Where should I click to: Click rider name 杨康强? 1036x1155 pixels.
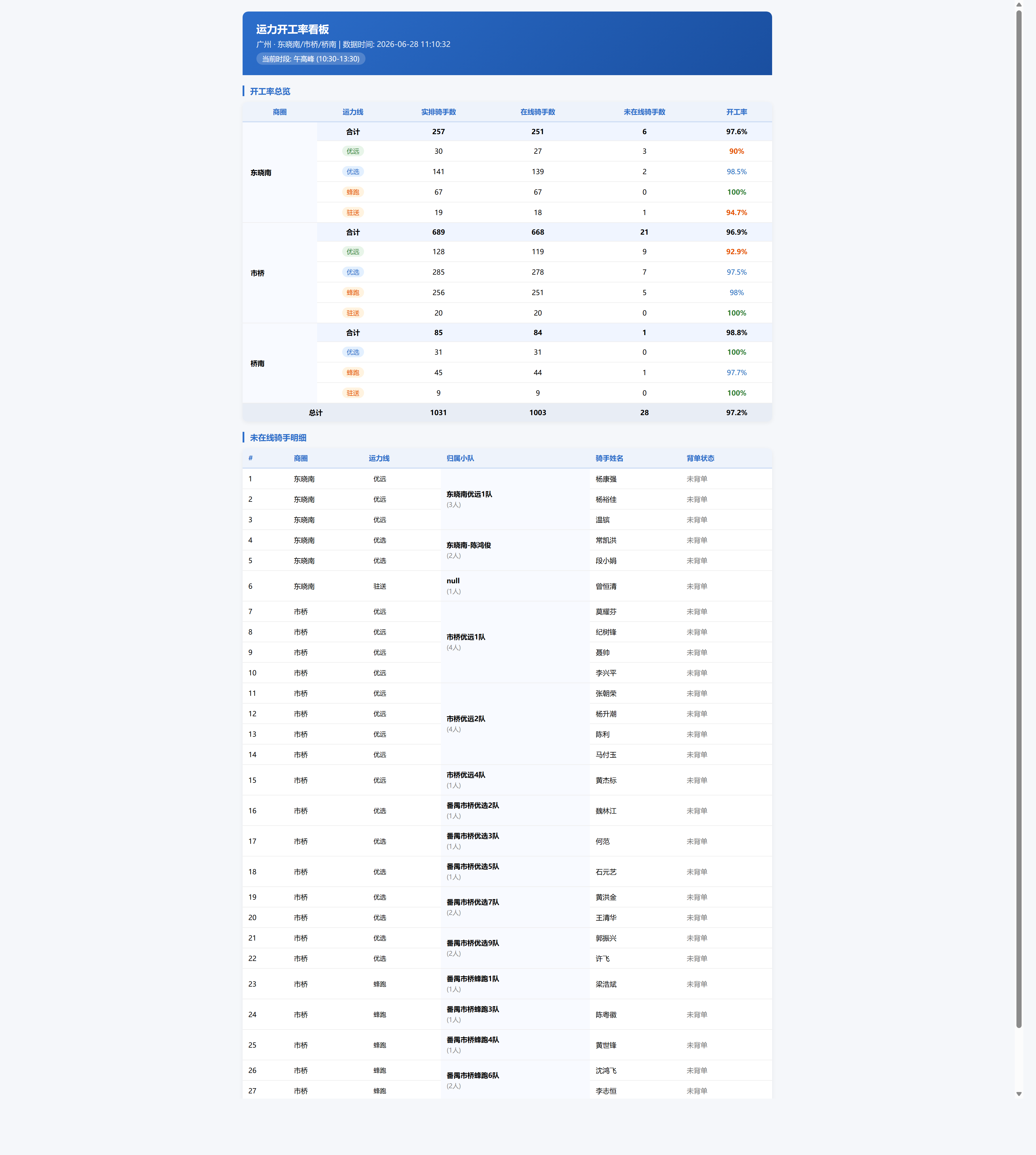click(606, 479)
